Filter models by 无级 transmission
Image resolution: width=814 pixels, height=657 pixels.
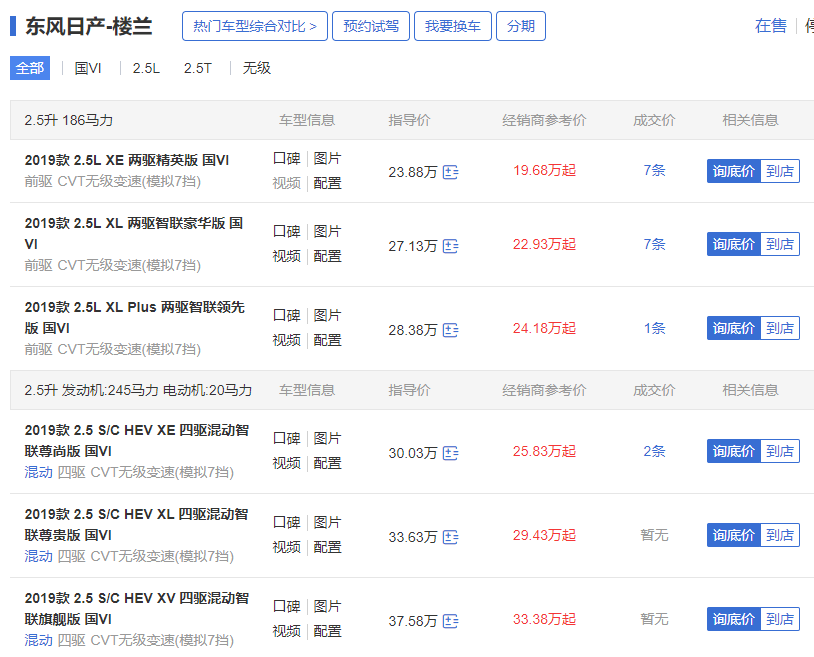click(x=256, y=68)
